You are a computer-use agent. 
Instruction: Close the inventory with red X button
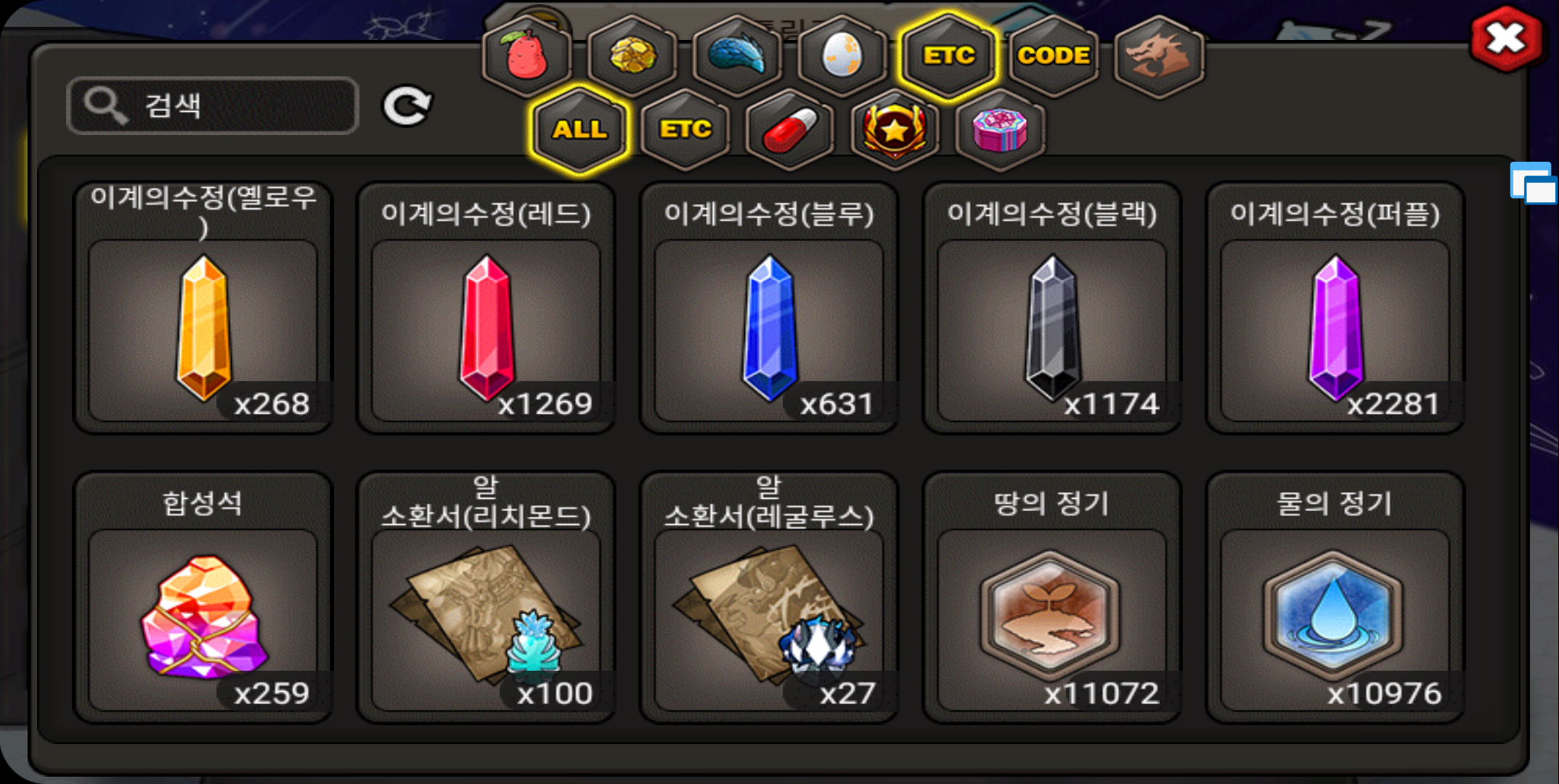[1507, 38]
